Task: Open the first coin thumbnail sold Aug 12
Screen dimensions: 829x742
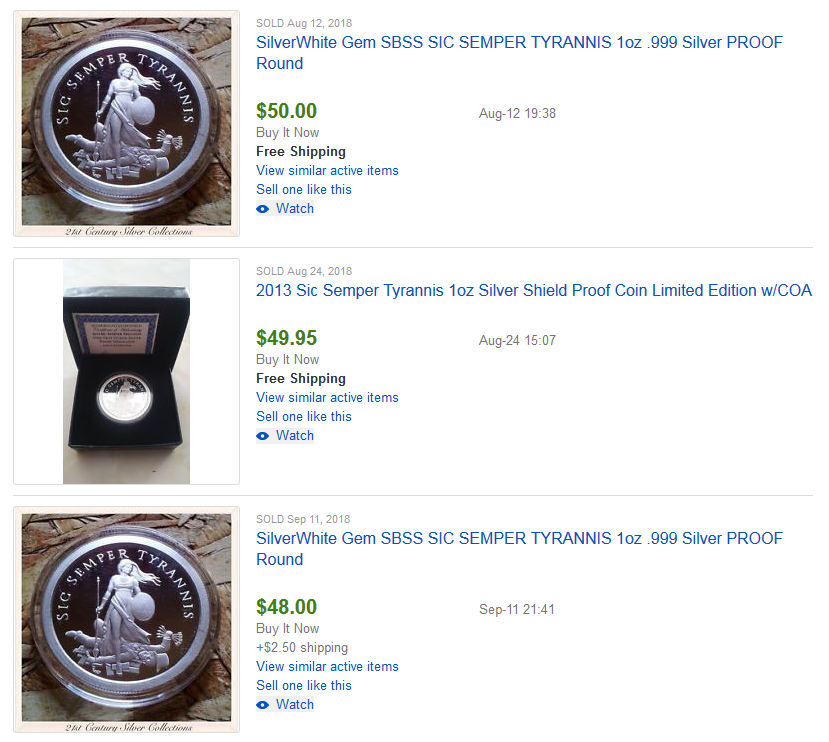Action: [126, 123]
